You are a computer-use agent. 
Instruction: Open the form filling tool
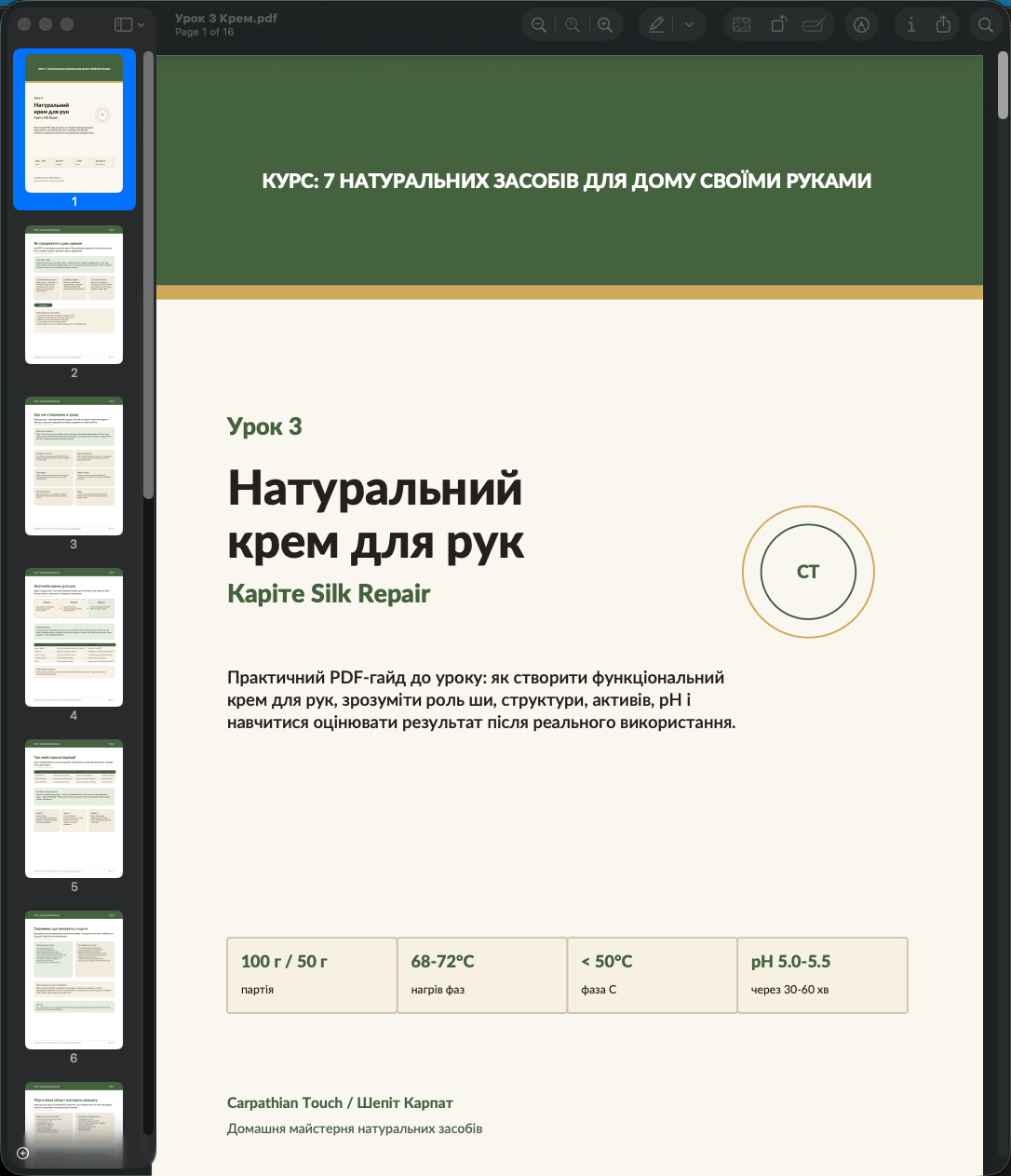[x=814, y=25]
